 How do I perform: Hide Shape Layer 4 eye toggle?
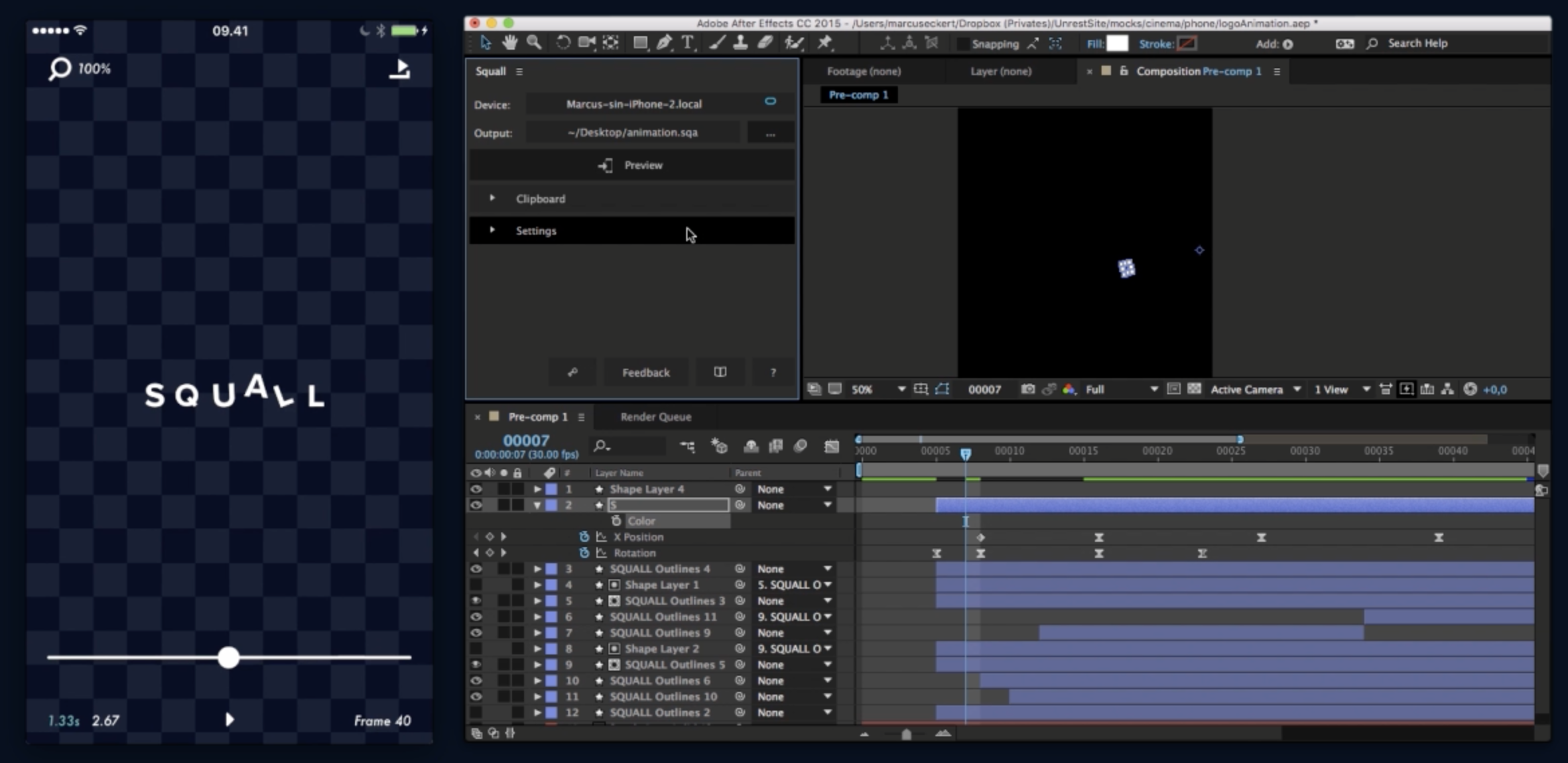pyautogui.click(x=476, y=489)
